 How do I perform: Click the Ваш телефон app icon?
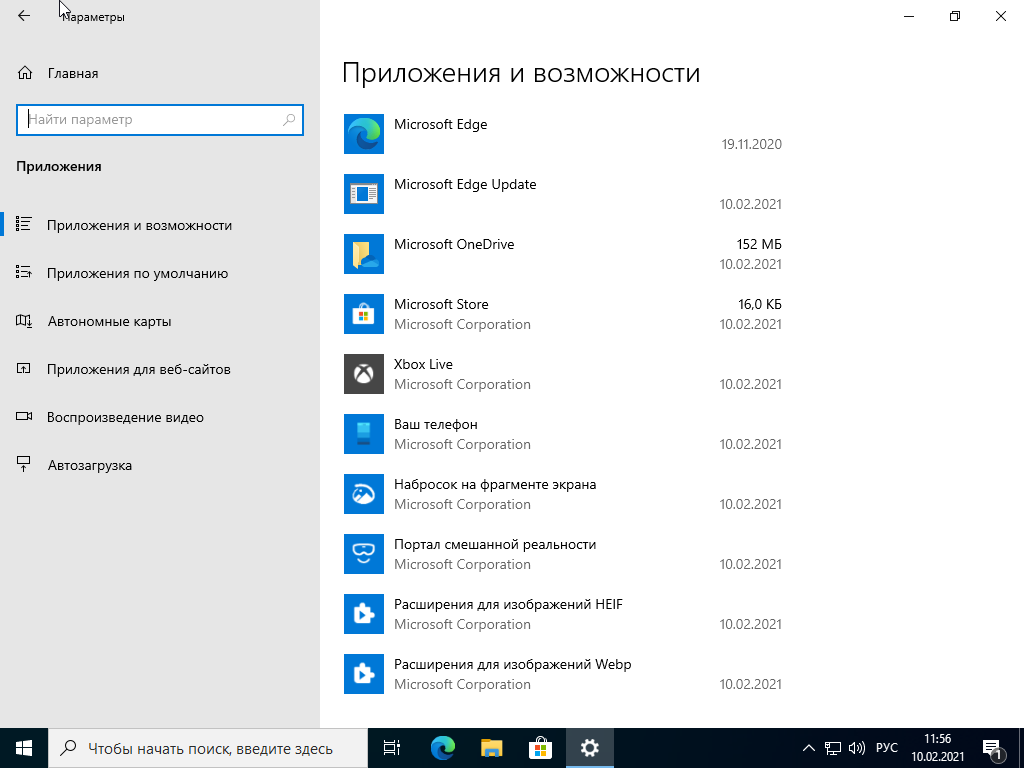pyautogui.click(x=364, y=434)
